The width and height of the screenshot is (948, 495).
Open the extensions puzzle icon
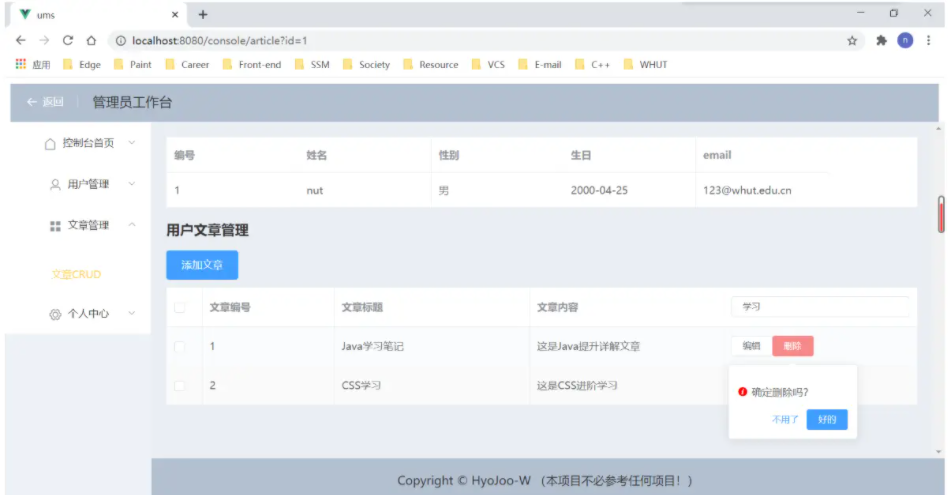click(881, 40)
